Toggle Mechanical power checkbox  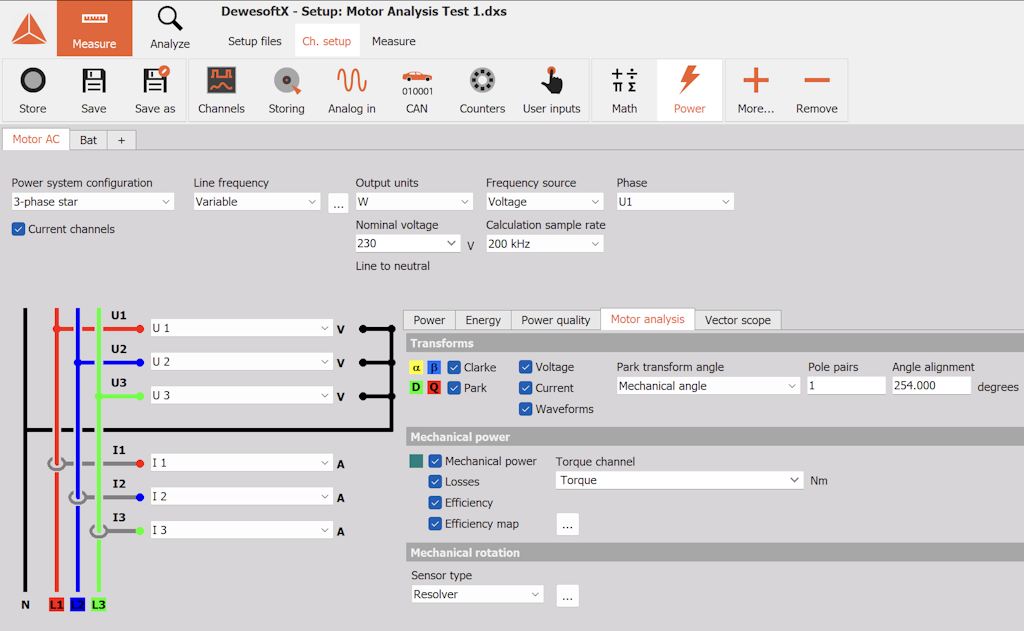pos(435,461)
